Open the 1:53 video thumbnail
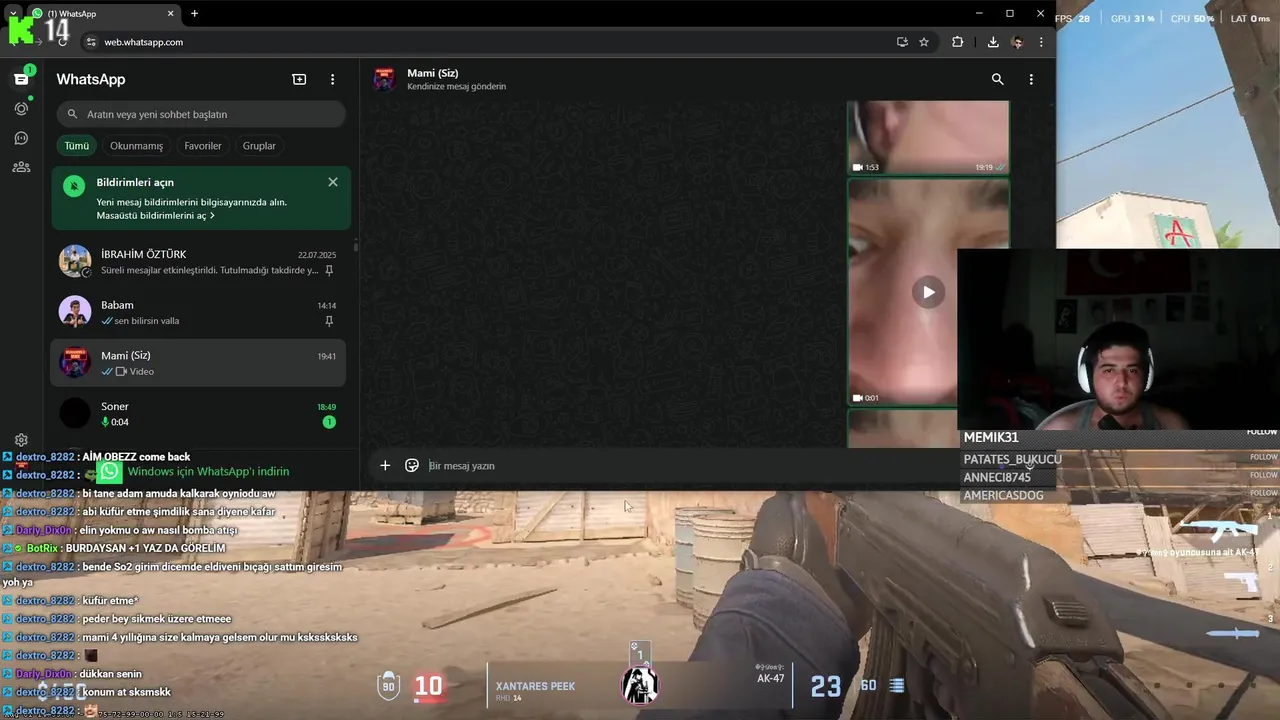 (928, 137)
